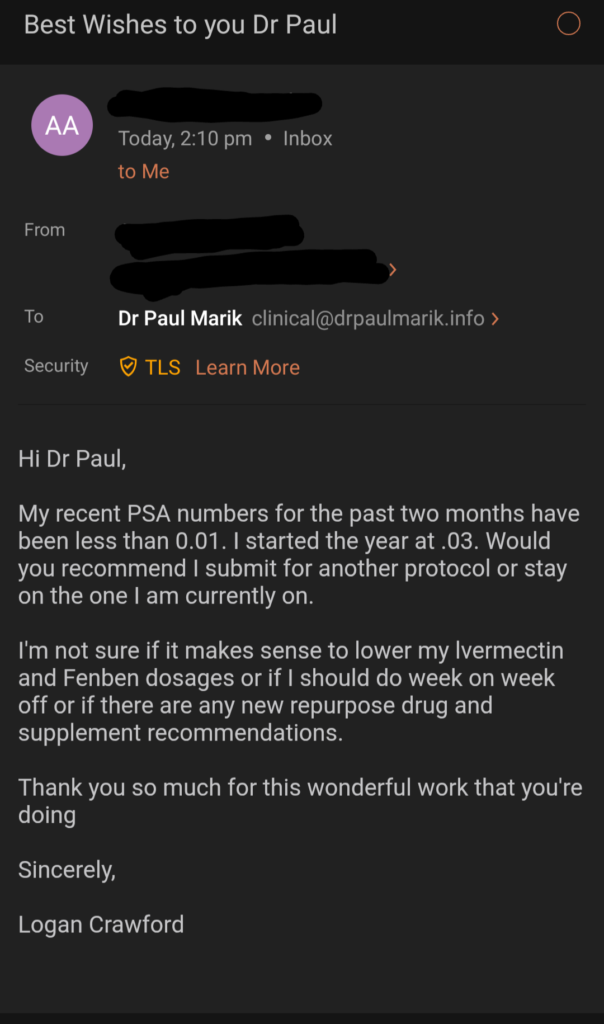Toggle the orange circle flag in header
604x1024 pixels.
tap(568, 24)
